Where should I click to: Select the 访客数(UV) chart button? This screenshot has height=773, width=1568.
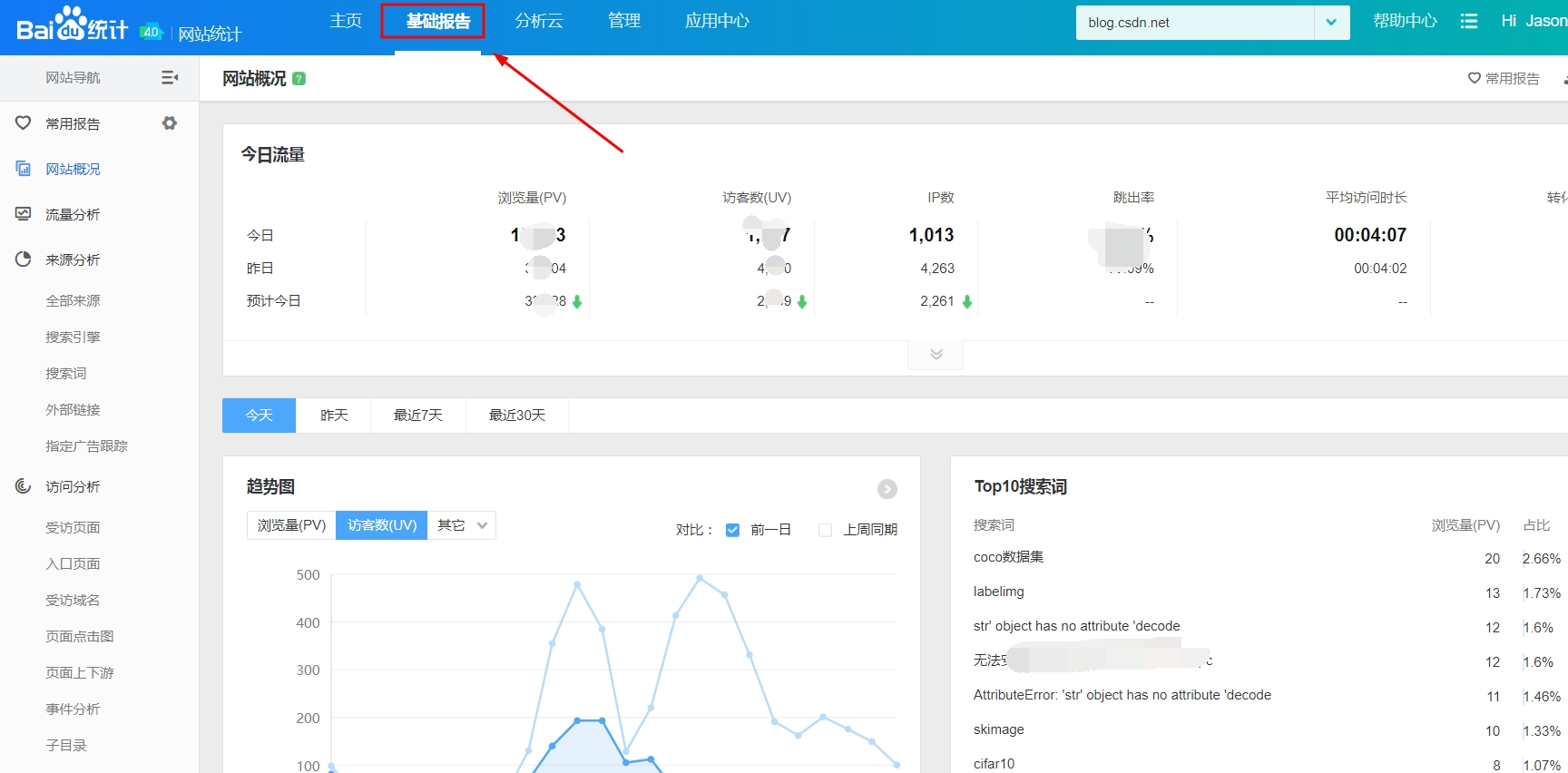pos(382,525)
